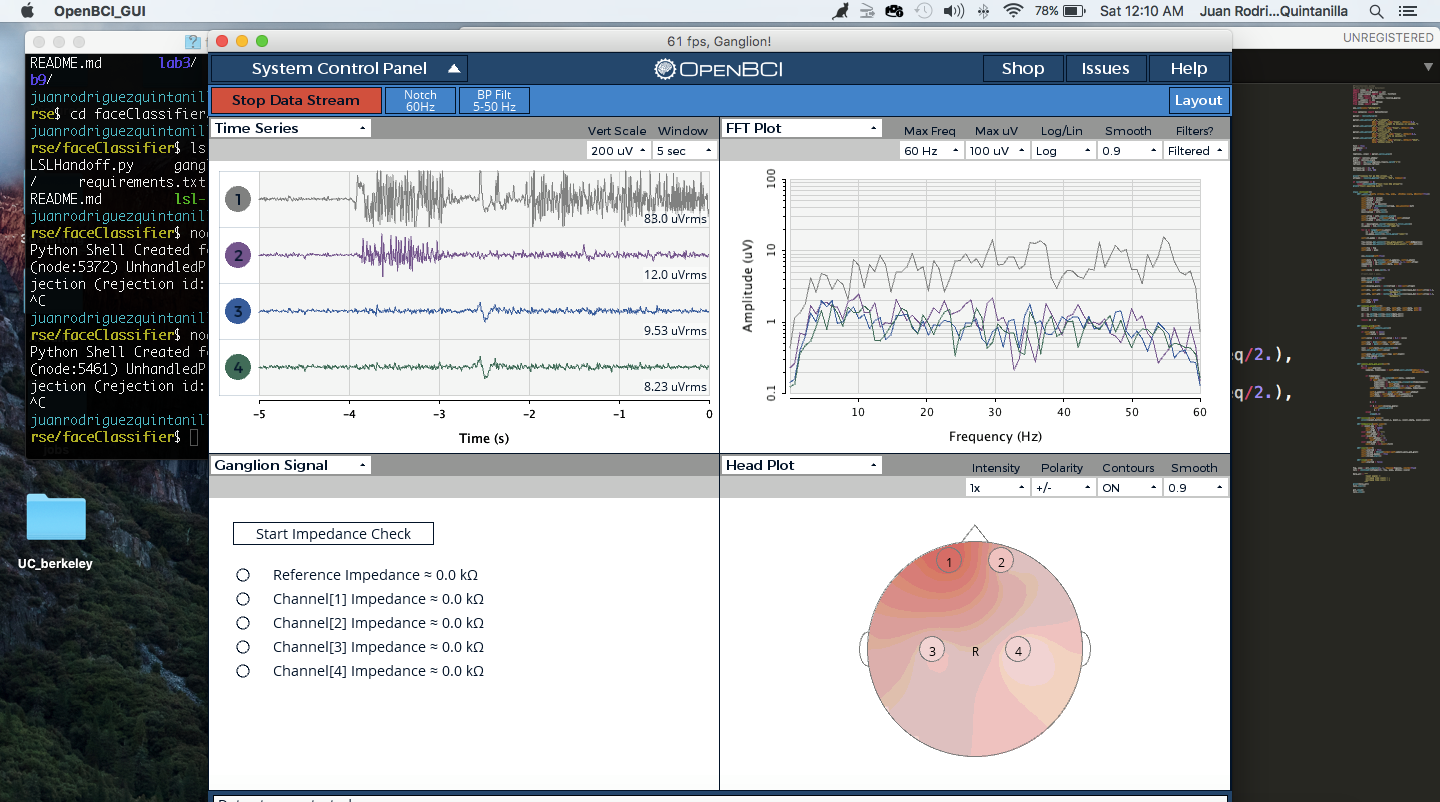
Task: Toggle the Notch 60Hz filter button
Action: point(420,100)
